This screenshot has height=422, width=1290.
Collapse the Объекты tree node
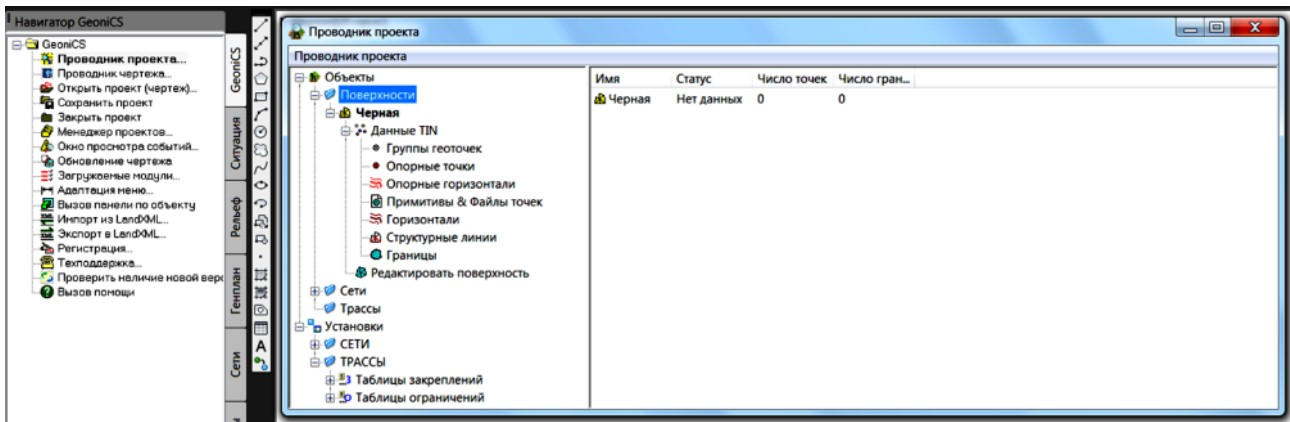[x=300, y=77]
